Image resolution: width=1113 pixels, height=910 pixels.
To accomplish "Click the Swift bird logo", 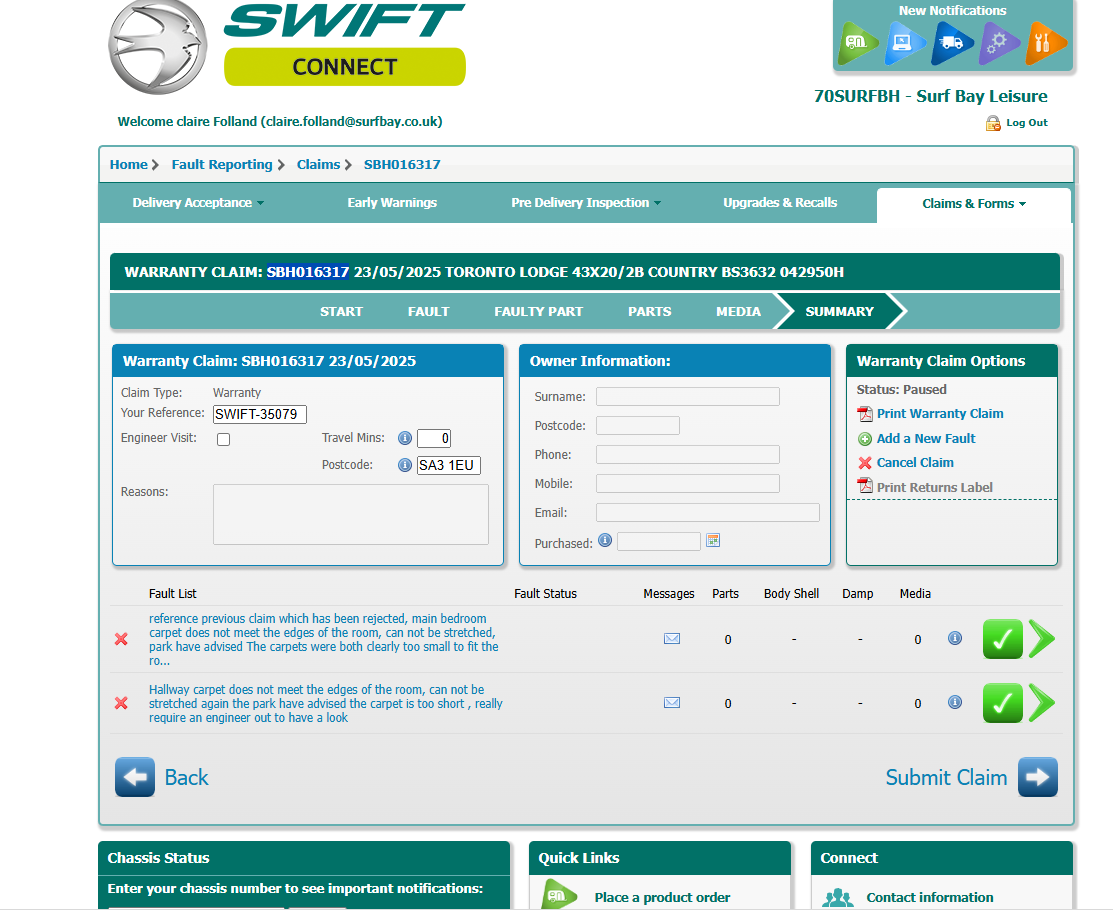I will 158,47.
